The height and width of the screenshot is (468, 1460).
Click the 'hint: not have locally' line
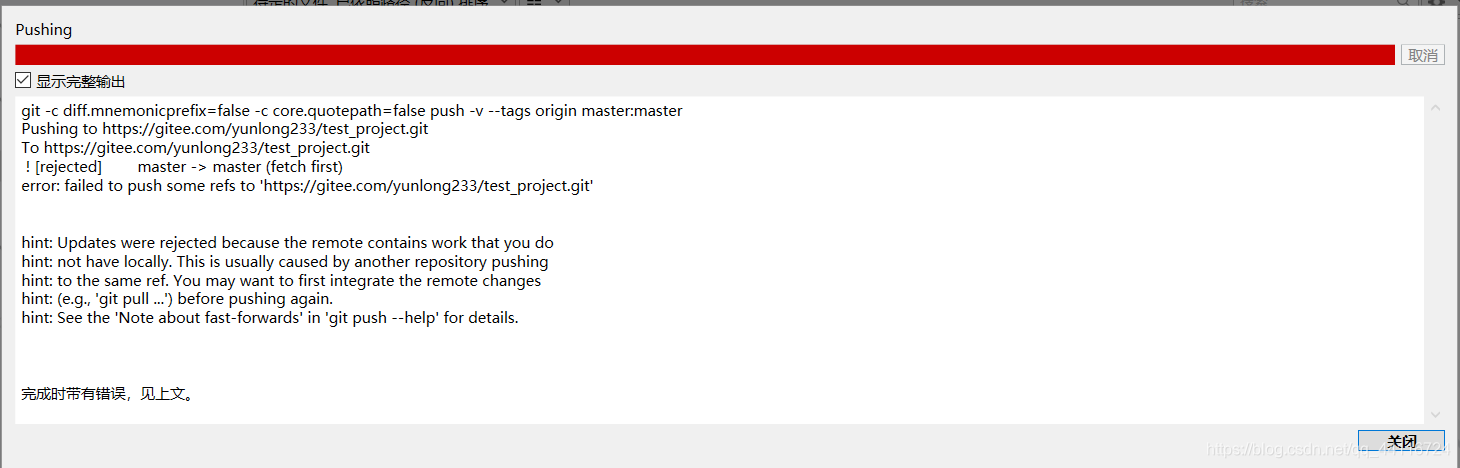pyautogui.click(x=285, y=262)
